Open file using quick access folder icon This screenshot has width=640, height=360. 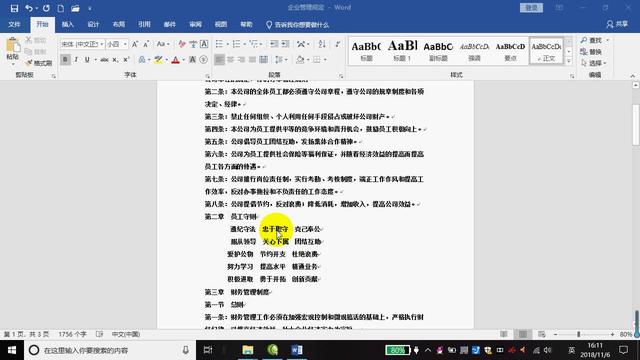coord(75,8)
